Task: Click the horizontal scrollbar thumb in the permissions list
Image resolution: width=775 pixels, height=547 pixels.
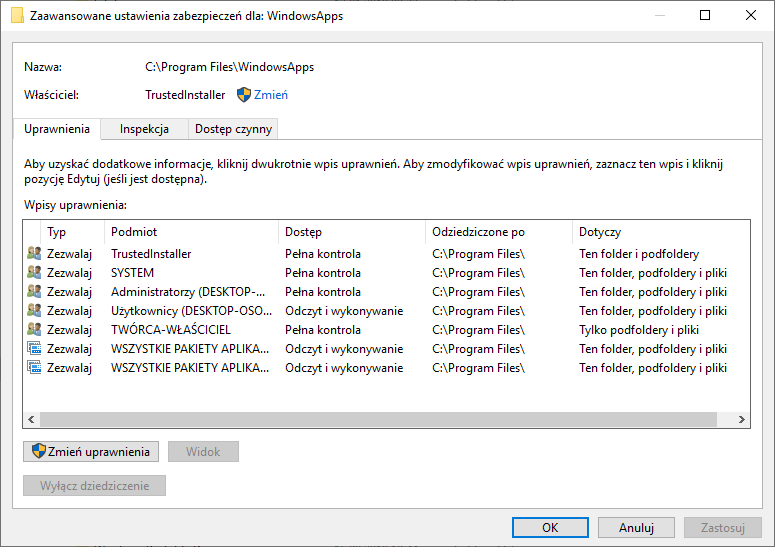Action: click(x=379, y=420)
